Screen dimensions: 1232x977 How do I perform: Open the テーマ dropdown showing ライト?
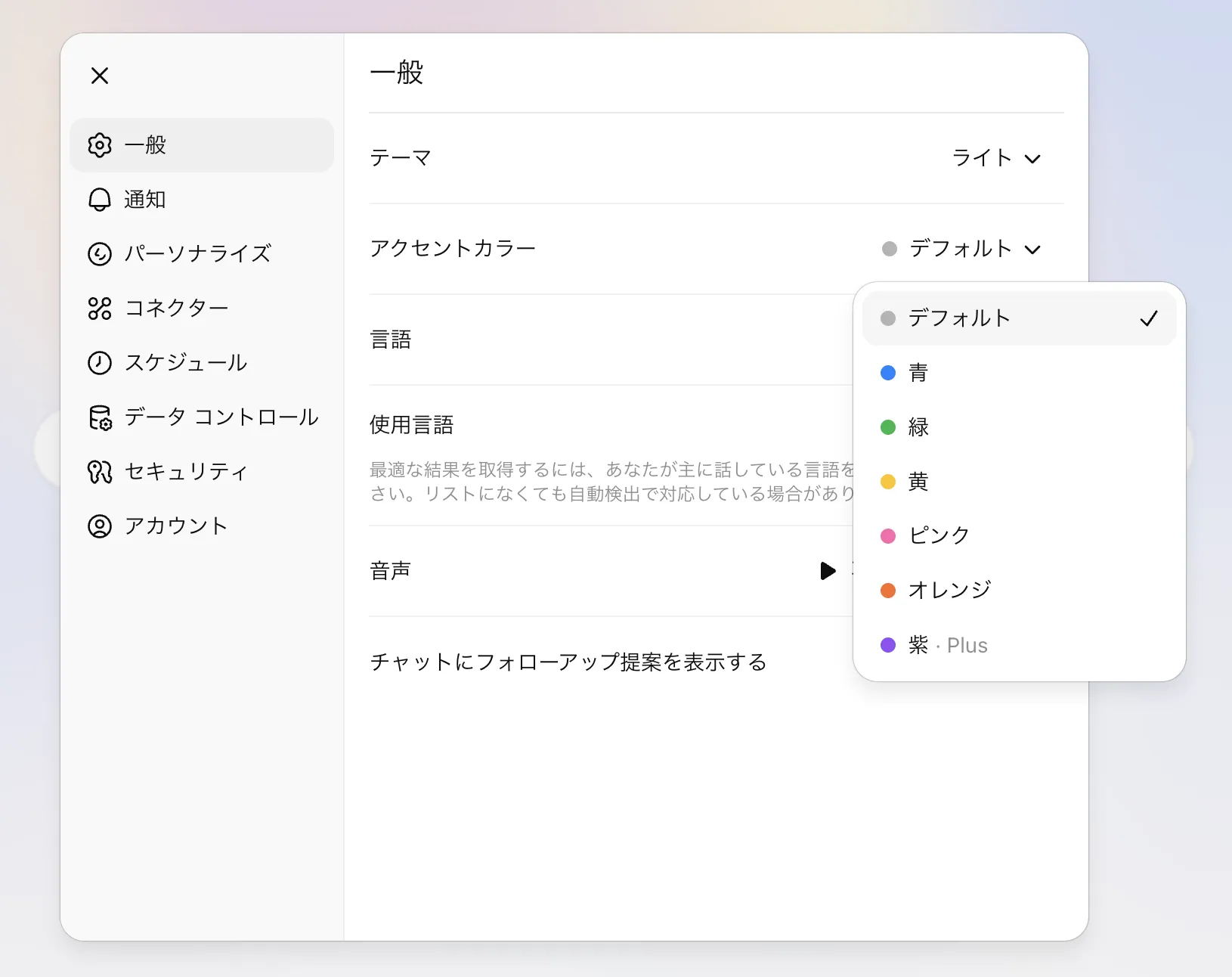[x=998, y=158]
